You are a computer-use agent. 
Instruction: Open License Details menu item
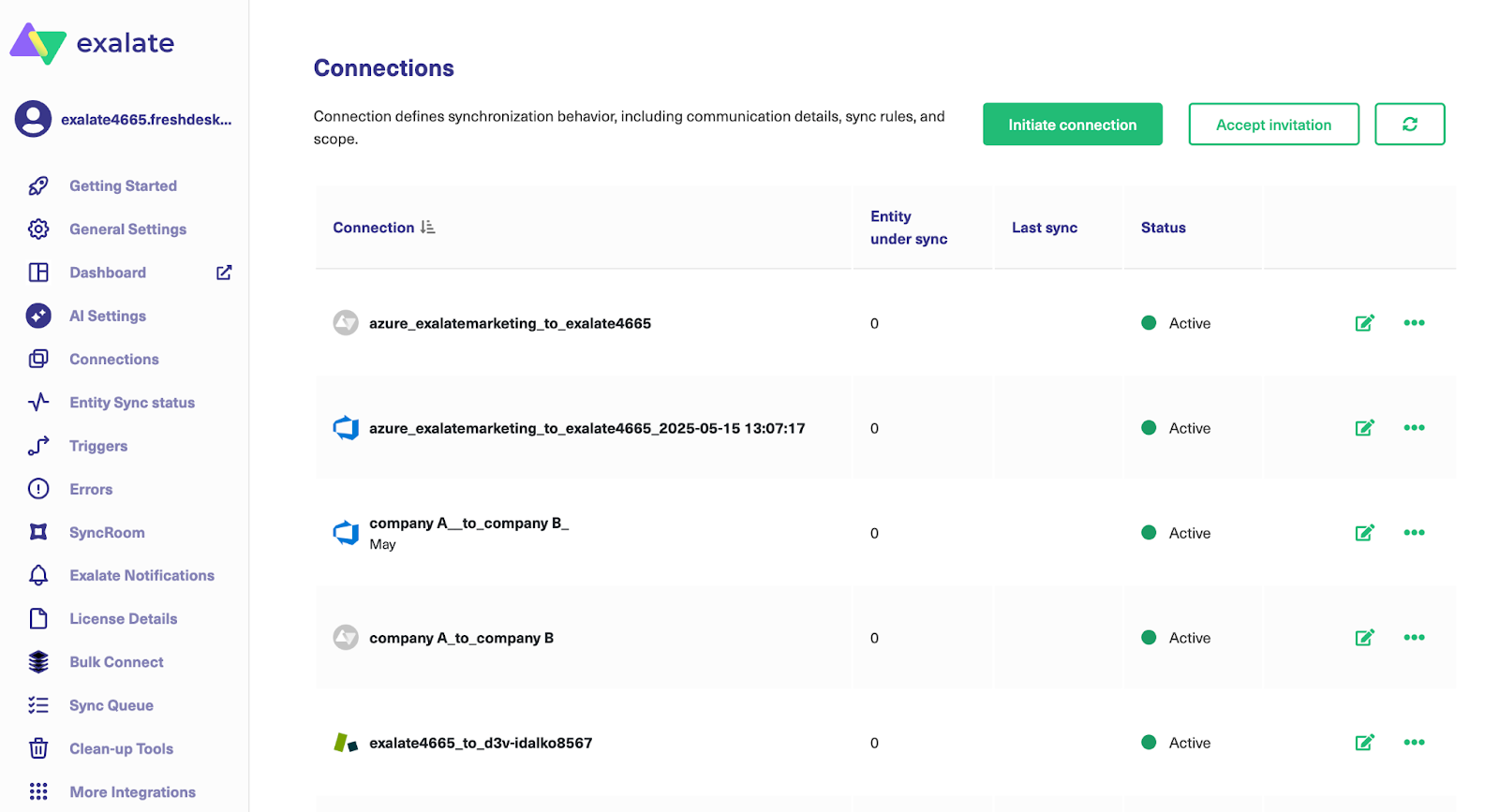tap(124, 618)
